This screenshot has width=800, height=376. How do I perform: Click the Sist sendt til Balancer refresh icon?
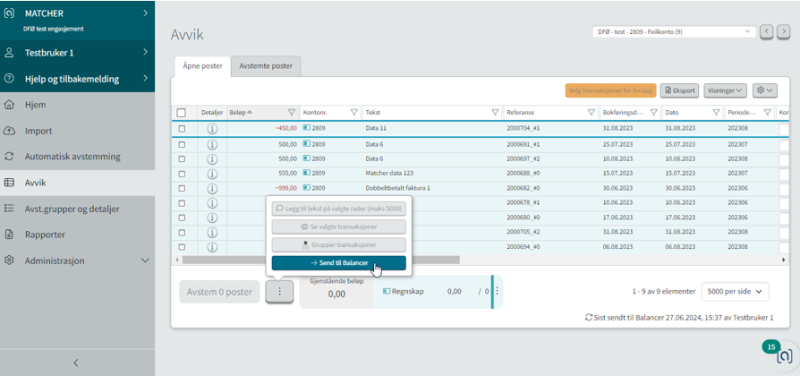[x=589, y=317]
